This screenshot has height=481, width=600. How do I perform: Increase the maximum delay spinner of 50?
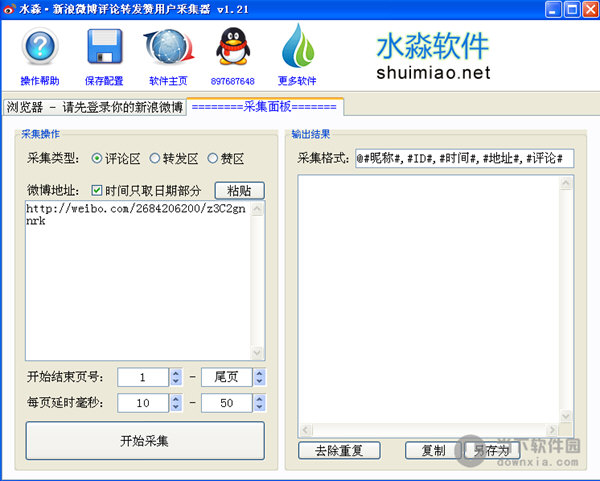coord(259,398)
